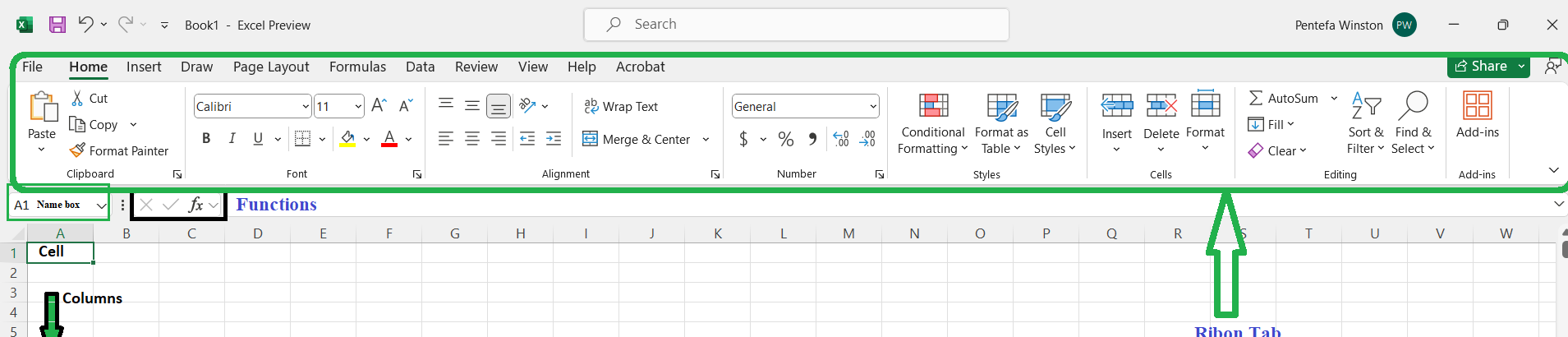This screenshot has width=1568, height=337.
Task: Expand the Name box dropdown arrow
Action: [101, 205]
